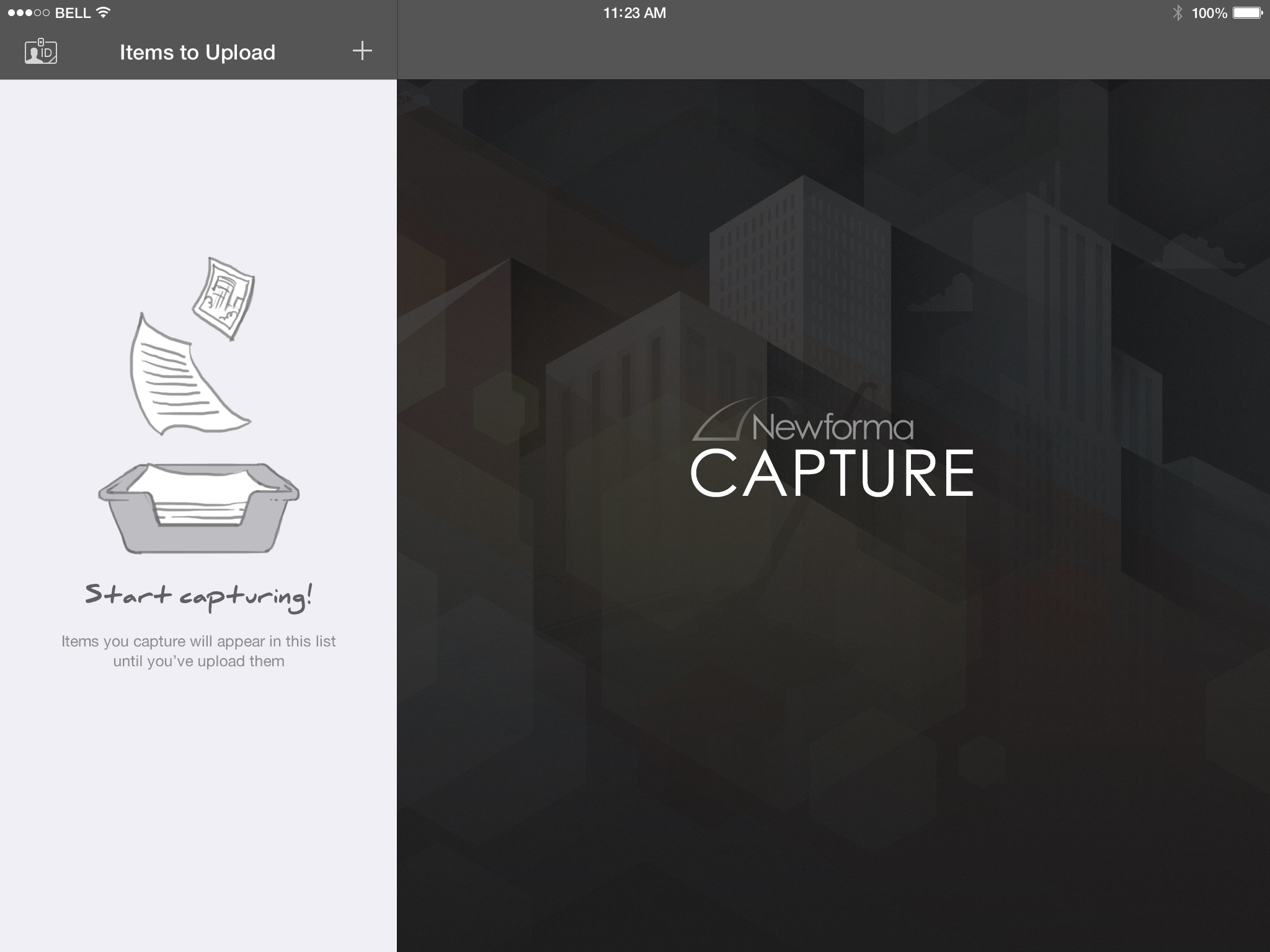Tap the Start capturing! handwritten text

pyautogui.click(x=198, y=596)
